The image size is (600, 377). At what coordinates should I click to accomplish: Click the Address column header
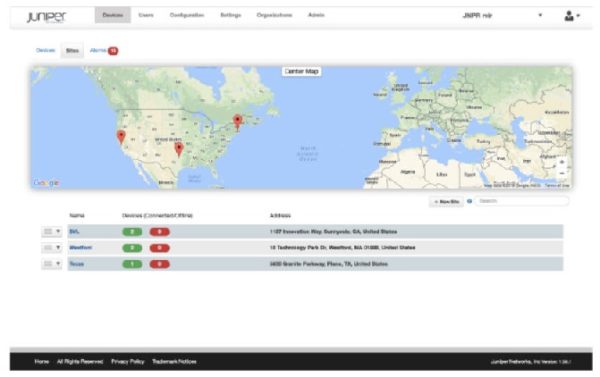click(280, 215)
